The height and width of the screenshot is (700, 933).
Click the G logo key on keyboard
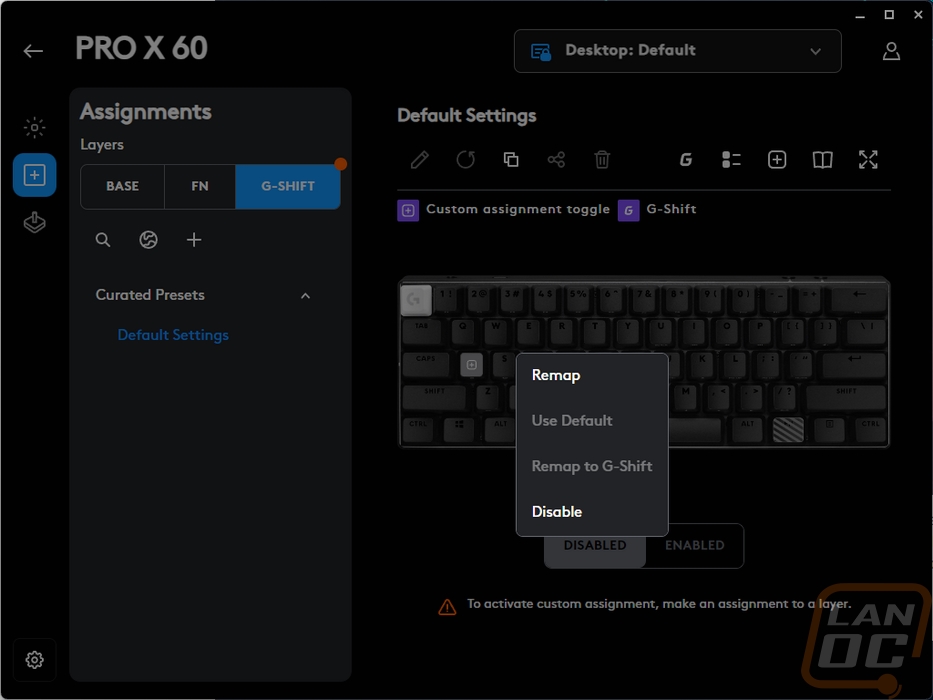tap(416, 301)
